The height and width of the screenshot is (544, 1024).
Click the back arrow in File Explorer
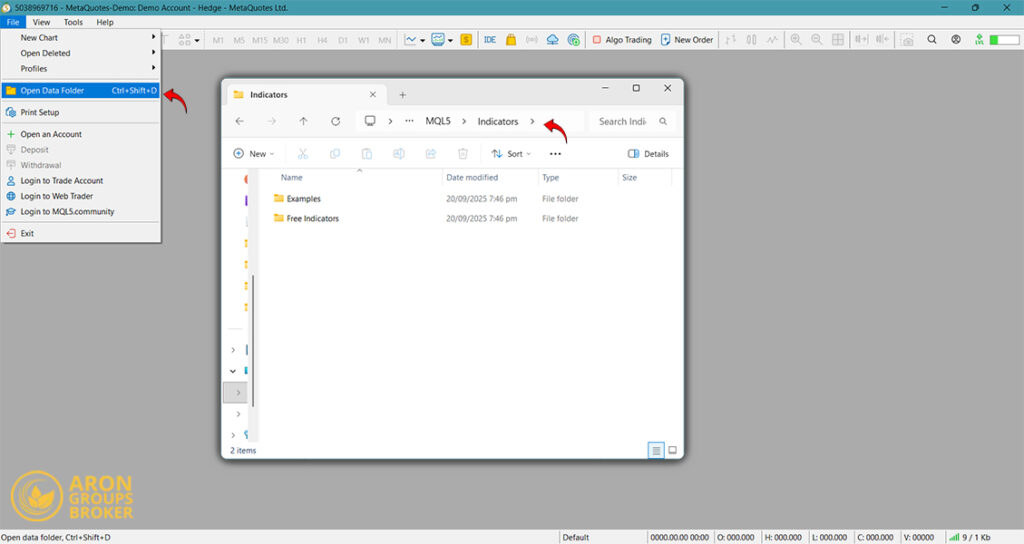click(x=239, y=121)
